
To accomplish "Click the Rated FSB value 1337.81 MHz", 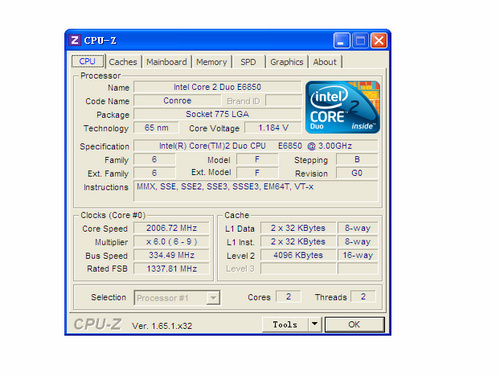I will point(171,269).
